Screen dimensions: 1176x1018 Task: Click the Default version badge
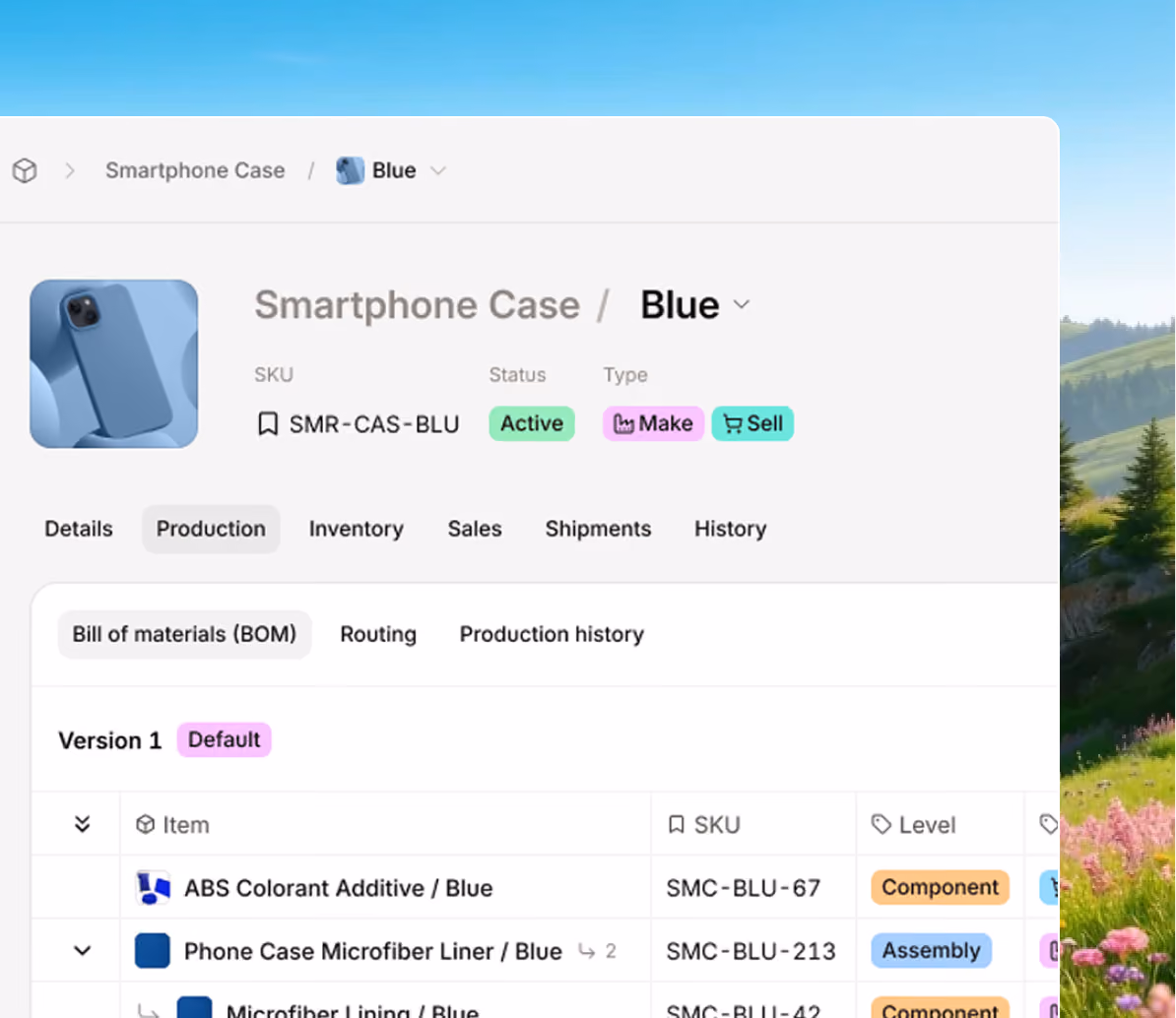click(x=225, y=740)
